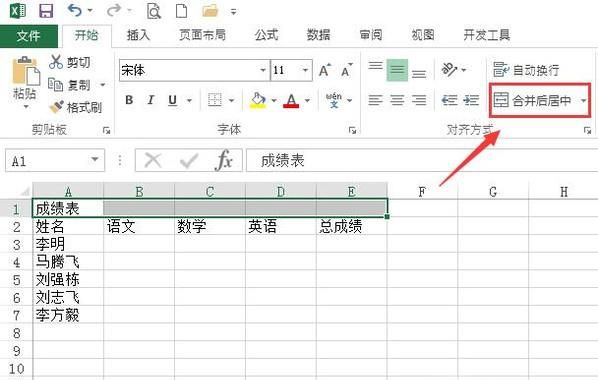
Task: Click the select-all corner triangle
Action: (x=25, y=191)
